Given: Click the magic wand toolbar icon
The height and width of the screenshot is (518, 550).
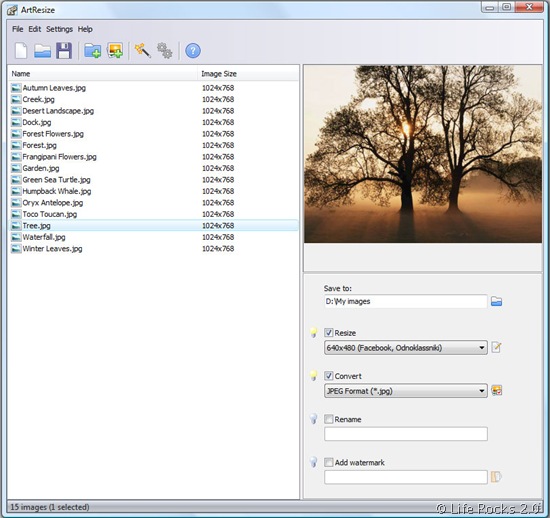Looking at the screenshot, I should click(143, 51).
